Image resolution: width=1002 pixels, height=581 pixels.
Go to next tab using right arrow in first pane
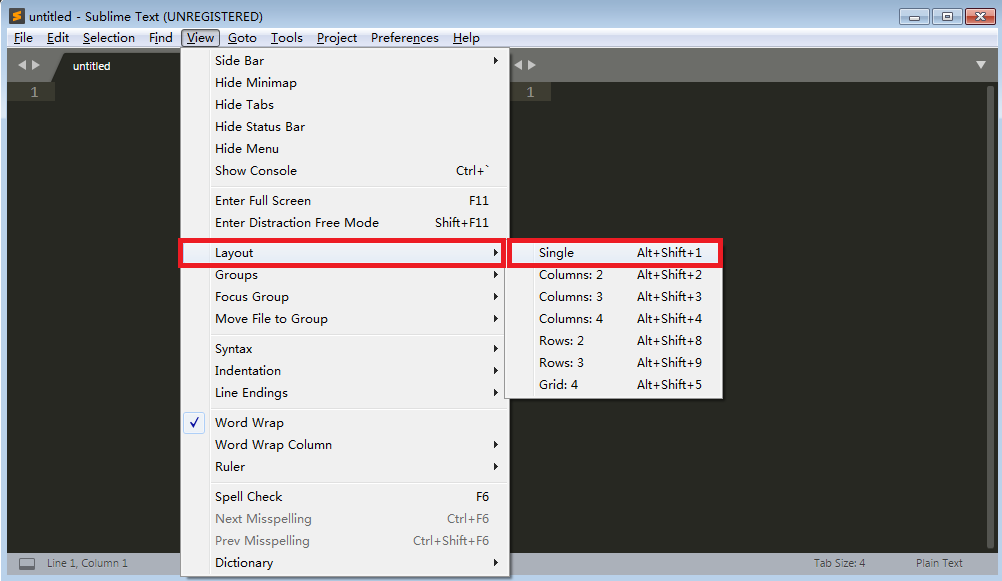tap(36, 65)
